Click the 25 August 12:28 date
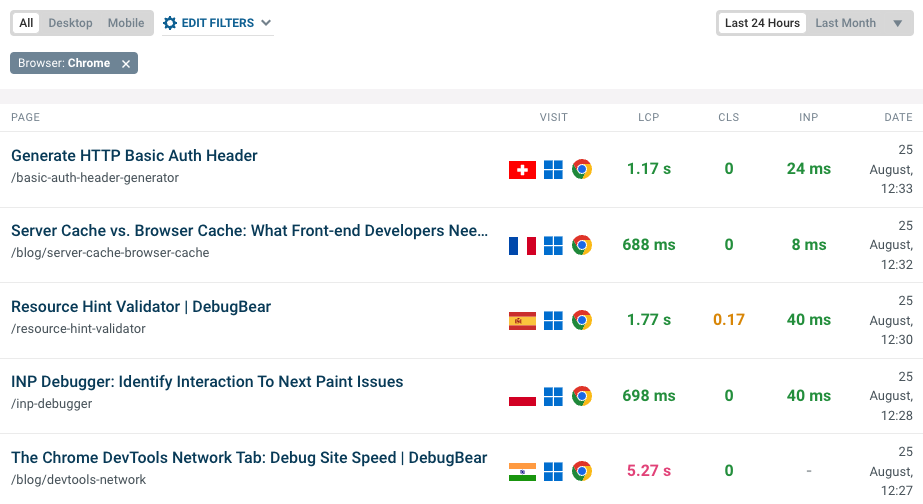Screen dimensions: 923x504 pyautogui.click(x=891, y=396)
